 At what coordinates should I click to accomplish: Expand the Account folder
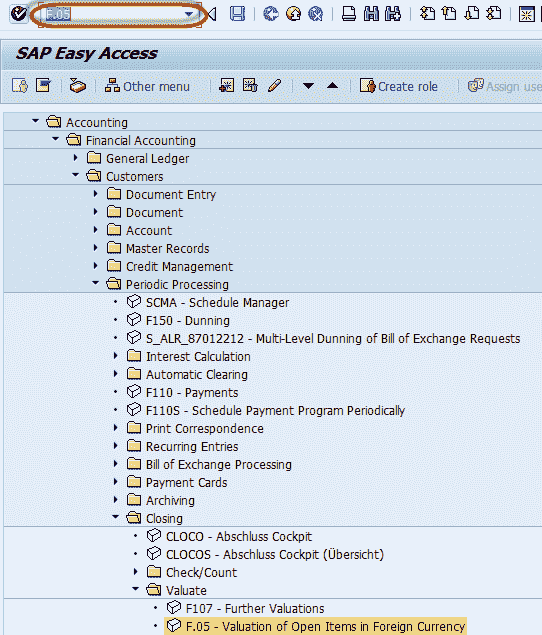[95, 230]
